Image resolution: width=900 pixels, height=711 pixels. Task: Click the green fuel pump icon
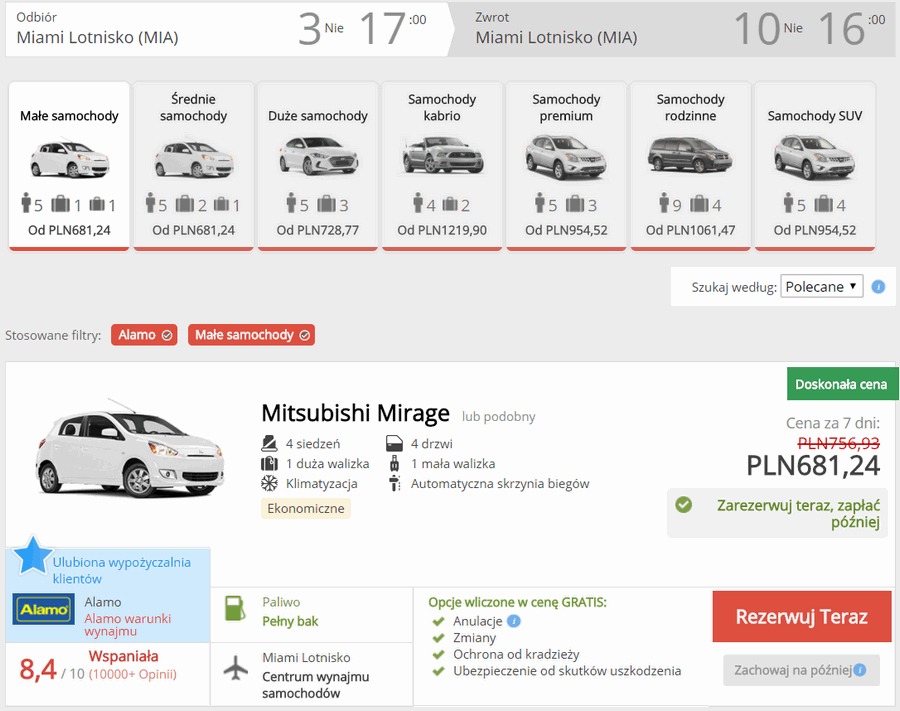(235, 608)
